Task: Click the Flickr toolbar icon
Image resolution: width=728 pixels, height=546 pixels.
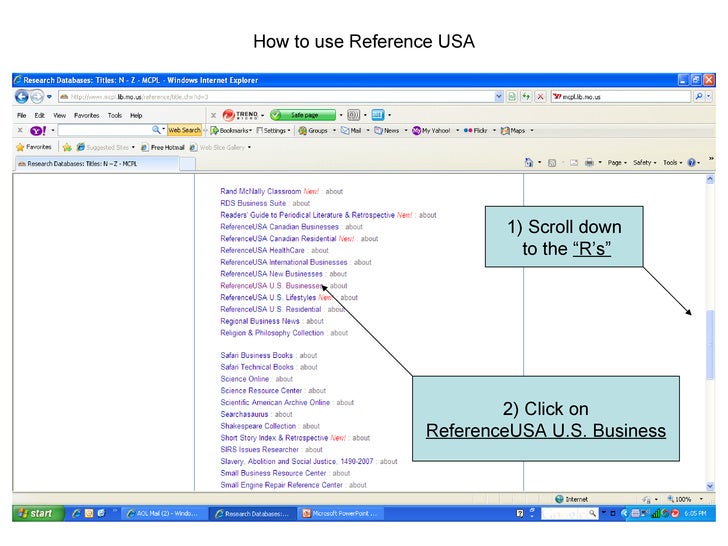Action: pyautogui.click(x=468, y=131)
